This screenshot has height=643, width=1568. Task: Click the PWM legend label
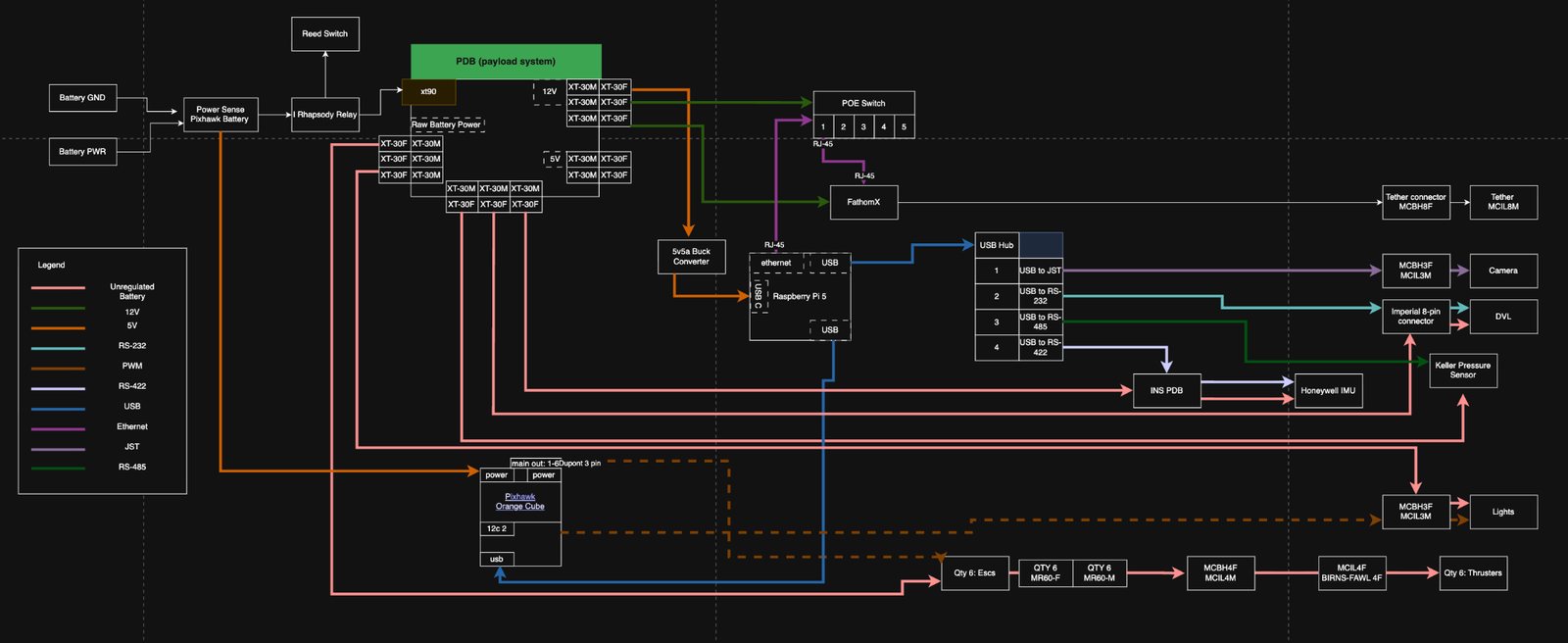(x=132, y=366)
